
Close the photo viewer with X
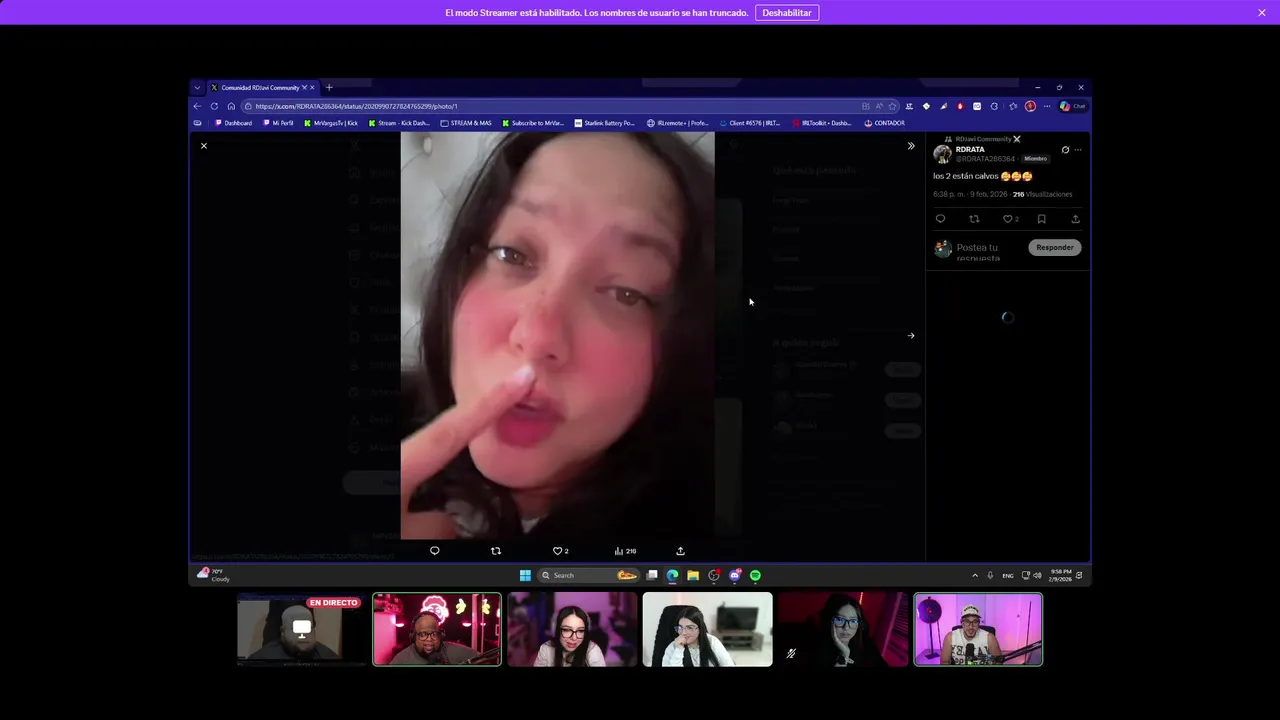point(204,146)
